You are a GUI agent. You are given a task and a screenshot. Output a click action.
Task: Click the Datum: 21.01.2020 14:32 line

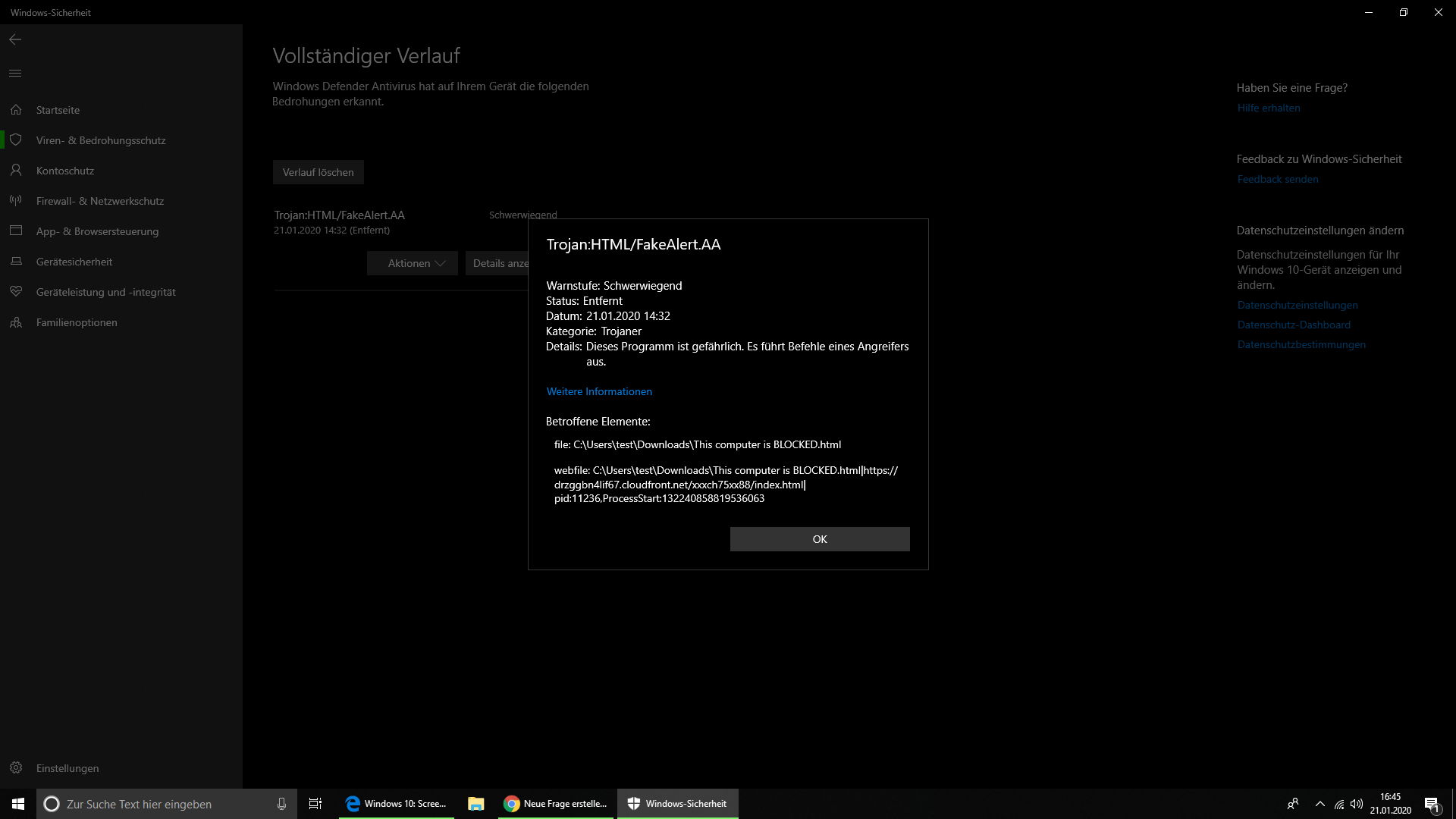(x=608, y=316)
